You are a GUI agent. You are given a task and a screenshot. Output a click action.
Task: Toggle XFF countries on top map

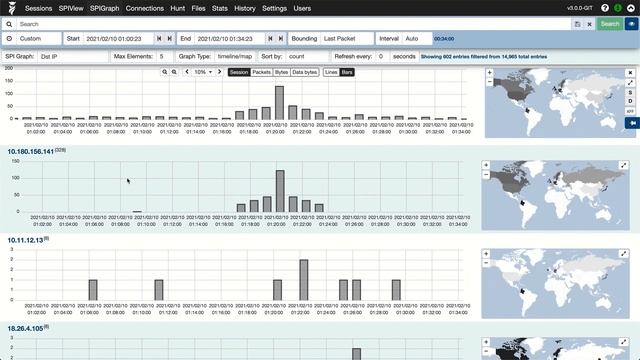[630, 111]
